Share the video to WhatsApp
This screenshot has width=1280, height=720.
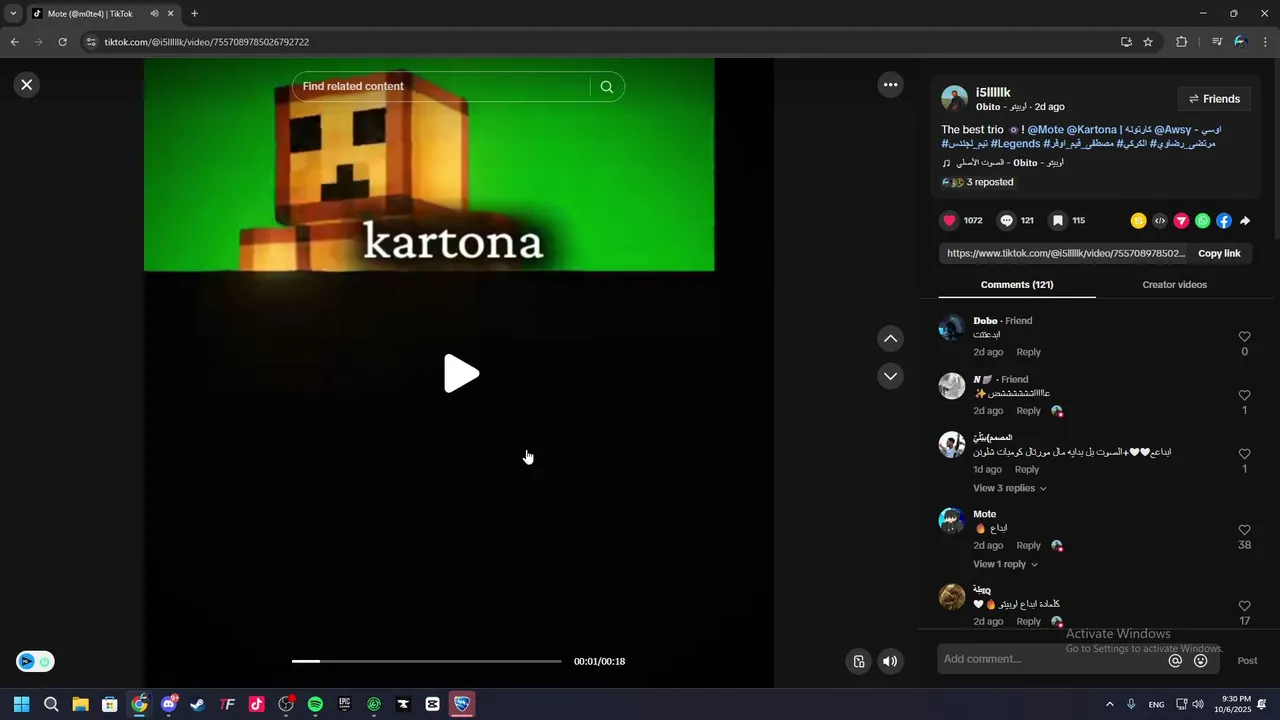(x=1202, y=221)
